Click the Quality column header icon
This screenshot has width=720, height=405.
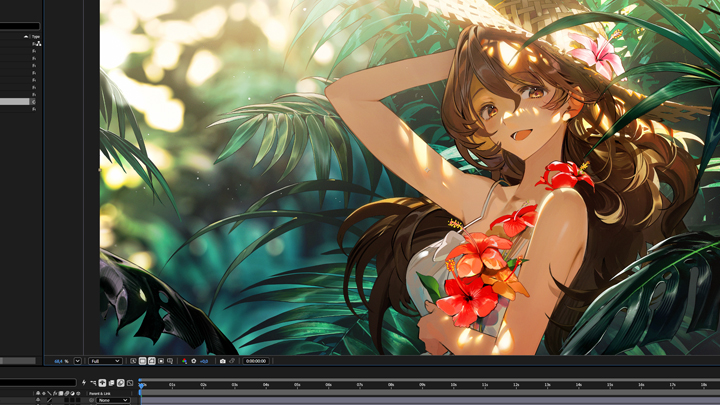coord(49,393)
